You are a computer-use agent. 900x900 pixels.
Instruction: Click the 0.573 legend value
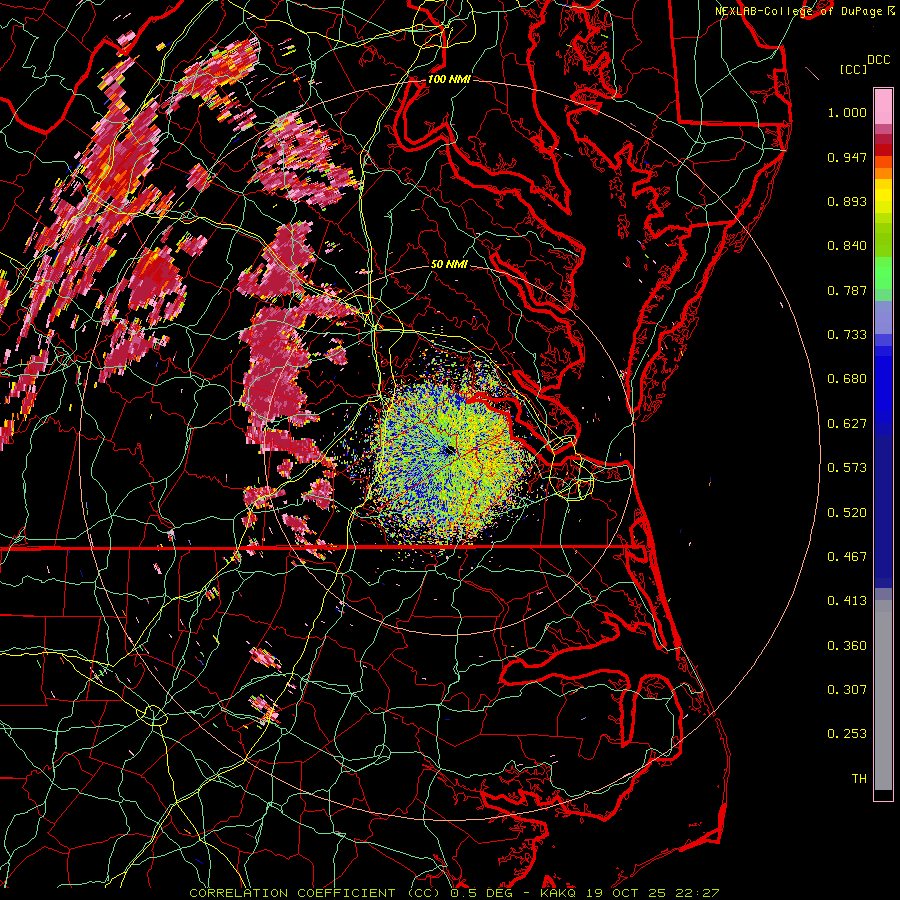tap(847, 468)
